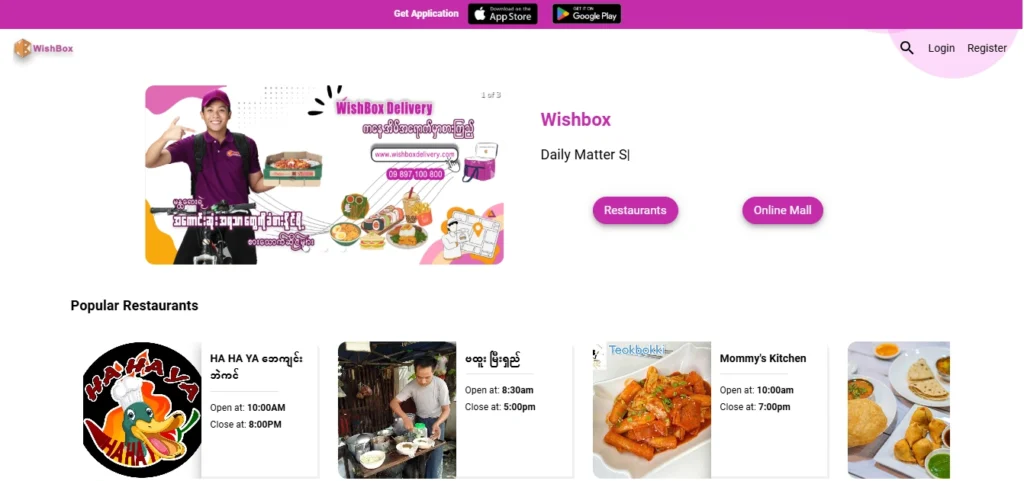Open the second restaurant's Burmese title

pos(493,359)
